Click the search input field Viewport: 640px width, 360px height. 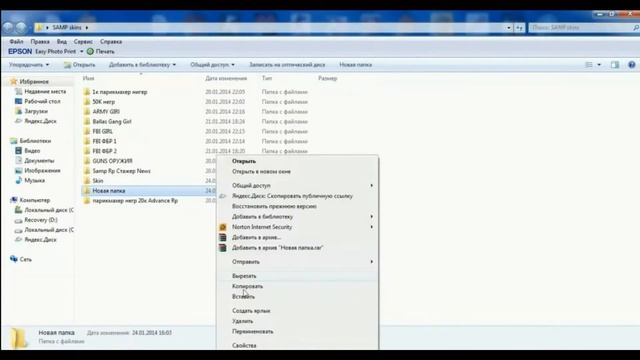tap(580, 28)
